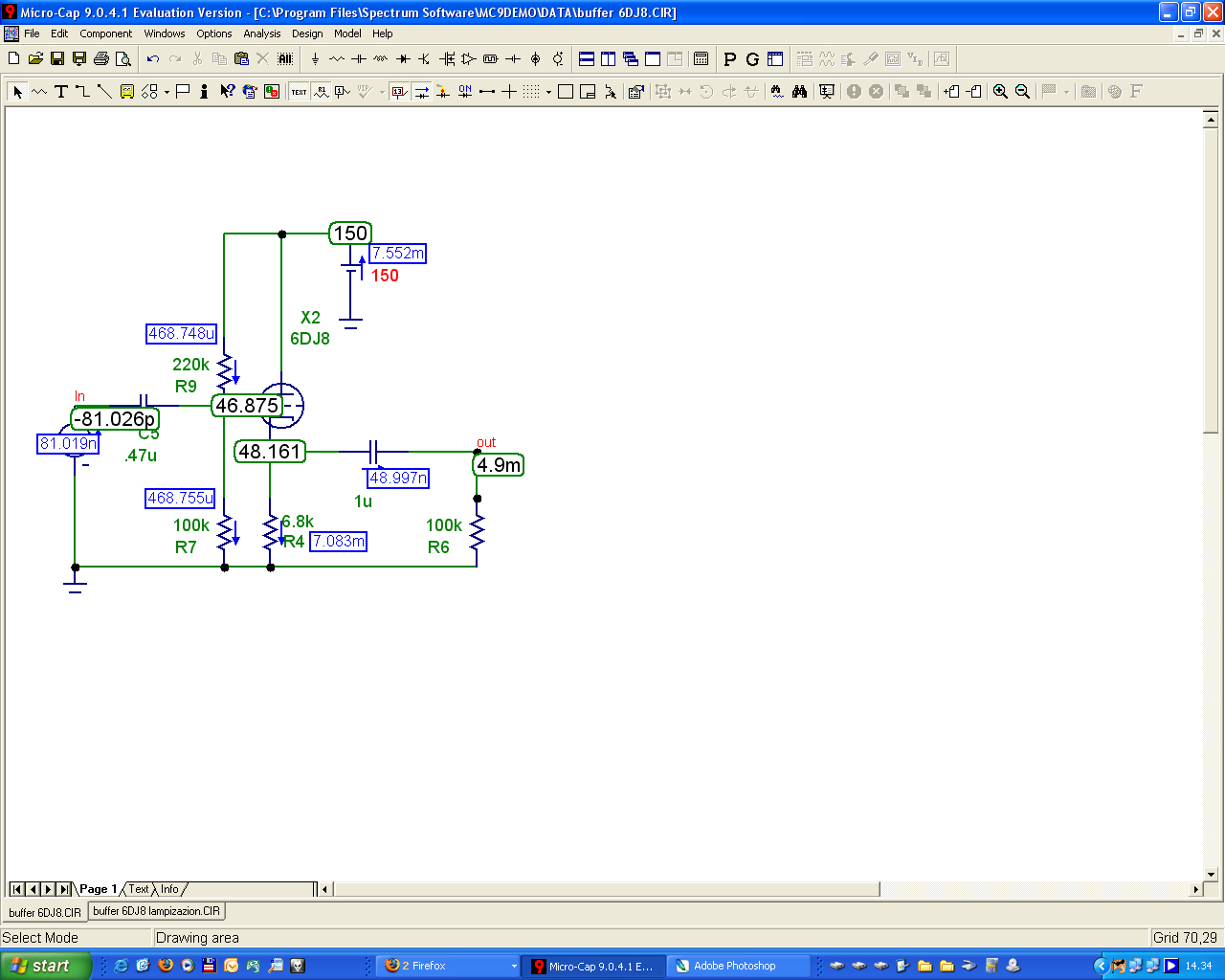Open the calculator tool icon
The height and width of the screenshot is (980, 1225).
tap(702, 59)
